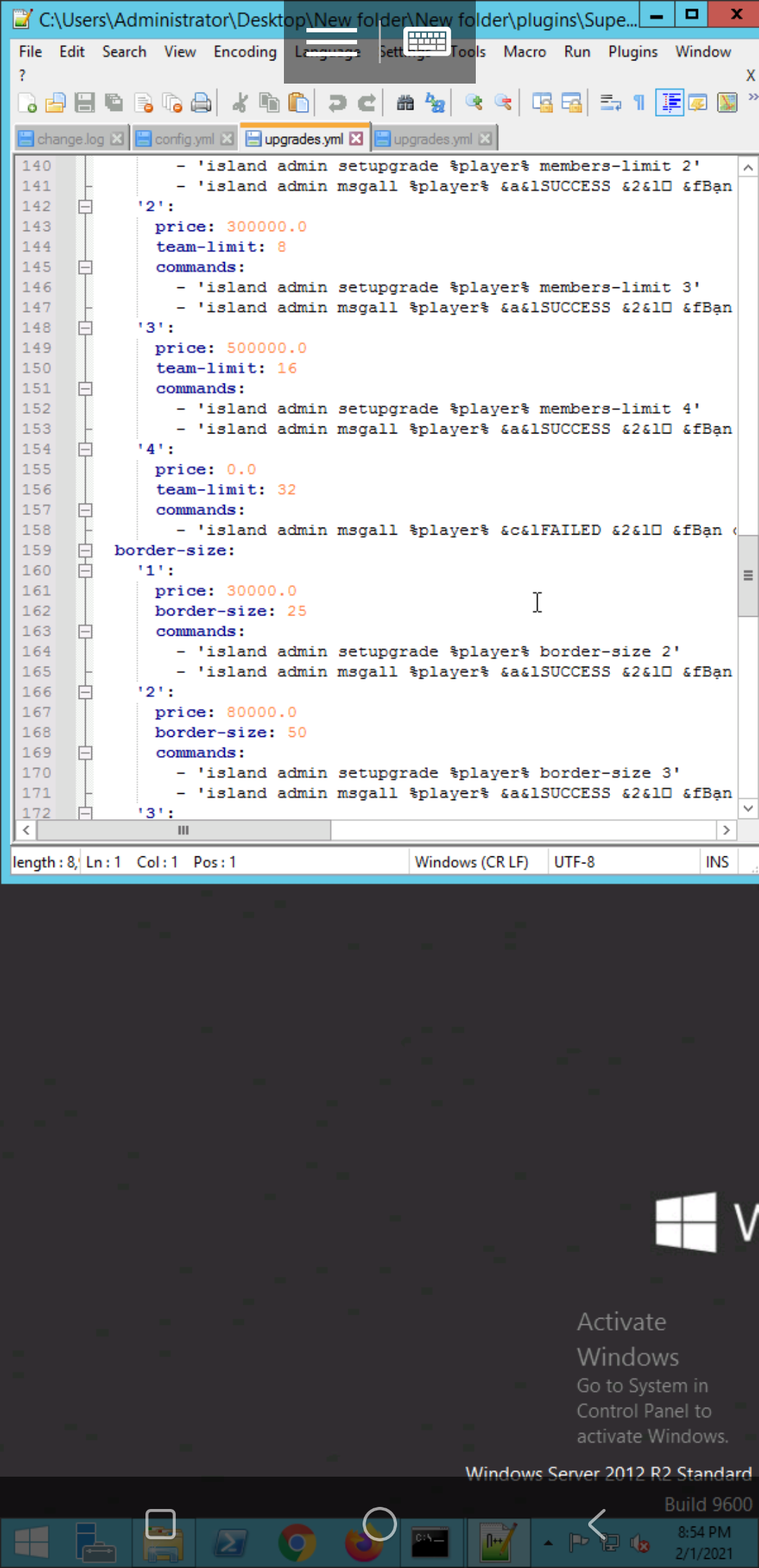Toggle the Indent Guide toolbar icon

pyautogui.click(x=670, y=103)
